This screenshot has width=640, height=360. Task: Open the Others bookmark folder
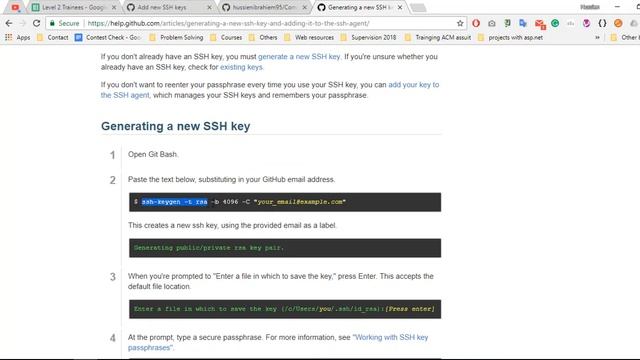pos(263,38)
